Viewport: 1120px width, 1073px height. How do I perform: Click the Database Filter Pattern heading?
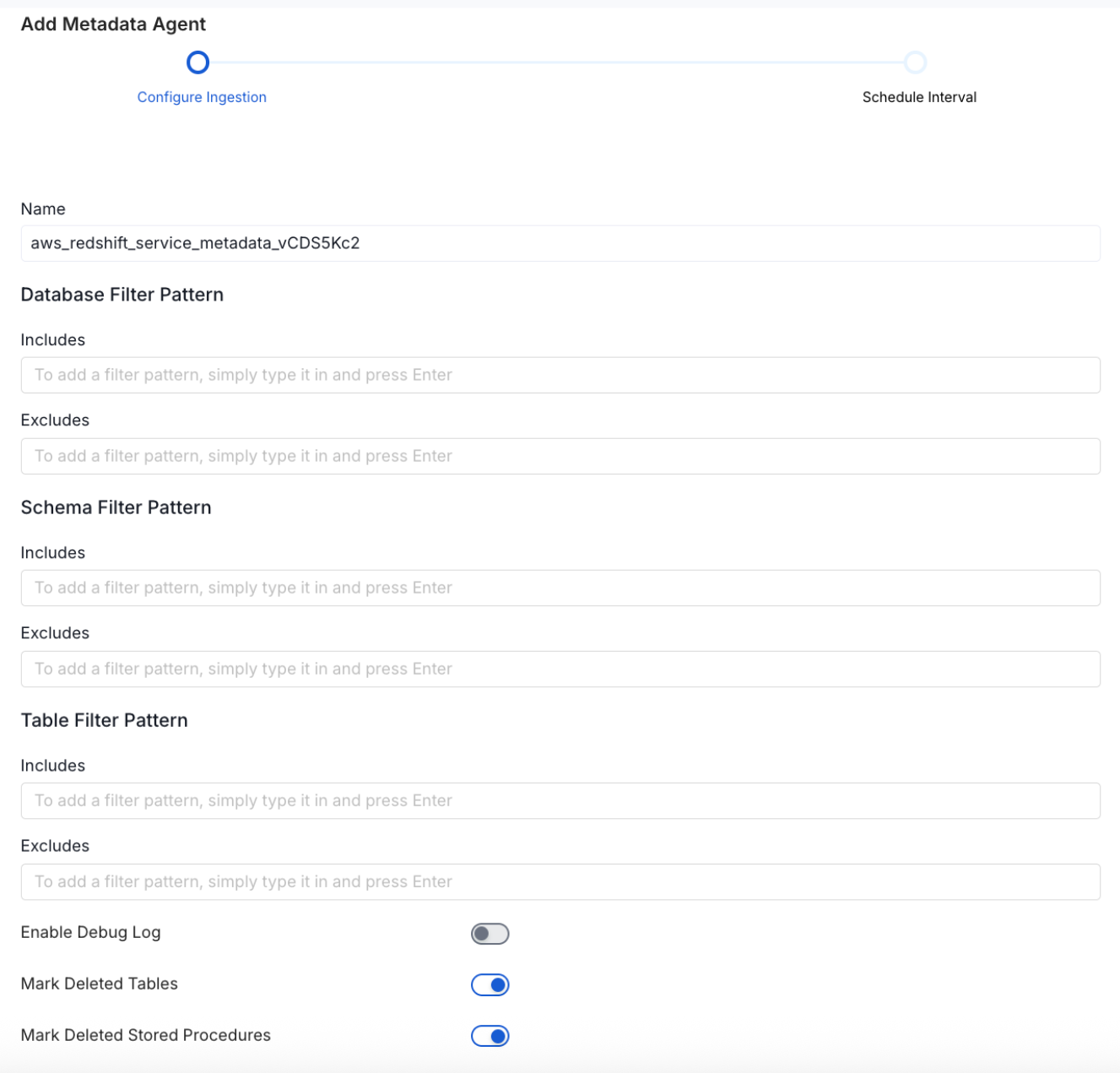pyautogui.click(x=122, y=295)
